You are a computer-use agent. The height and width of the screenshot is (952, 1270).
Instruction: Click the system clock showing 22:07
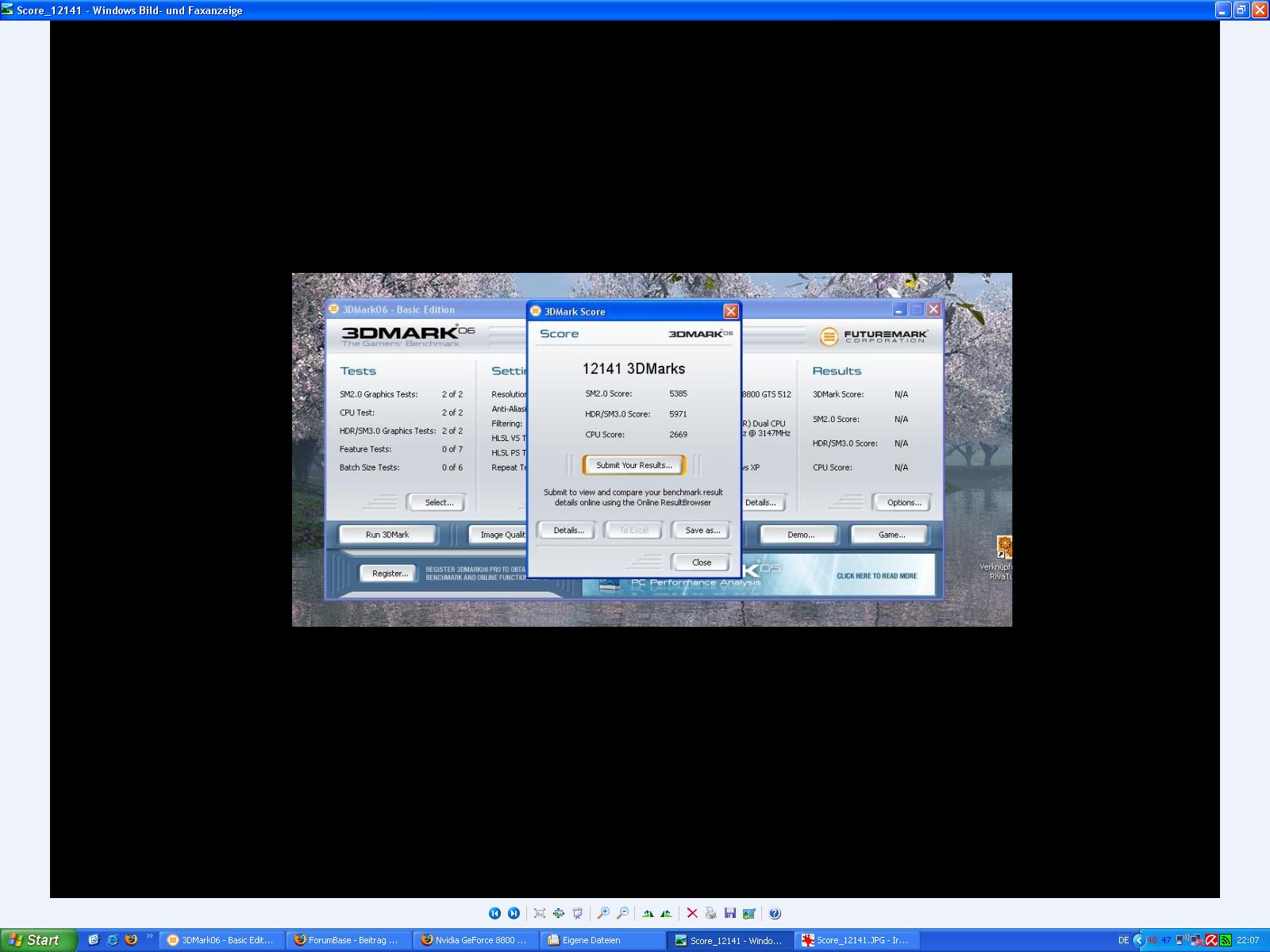pos(1248,940)
